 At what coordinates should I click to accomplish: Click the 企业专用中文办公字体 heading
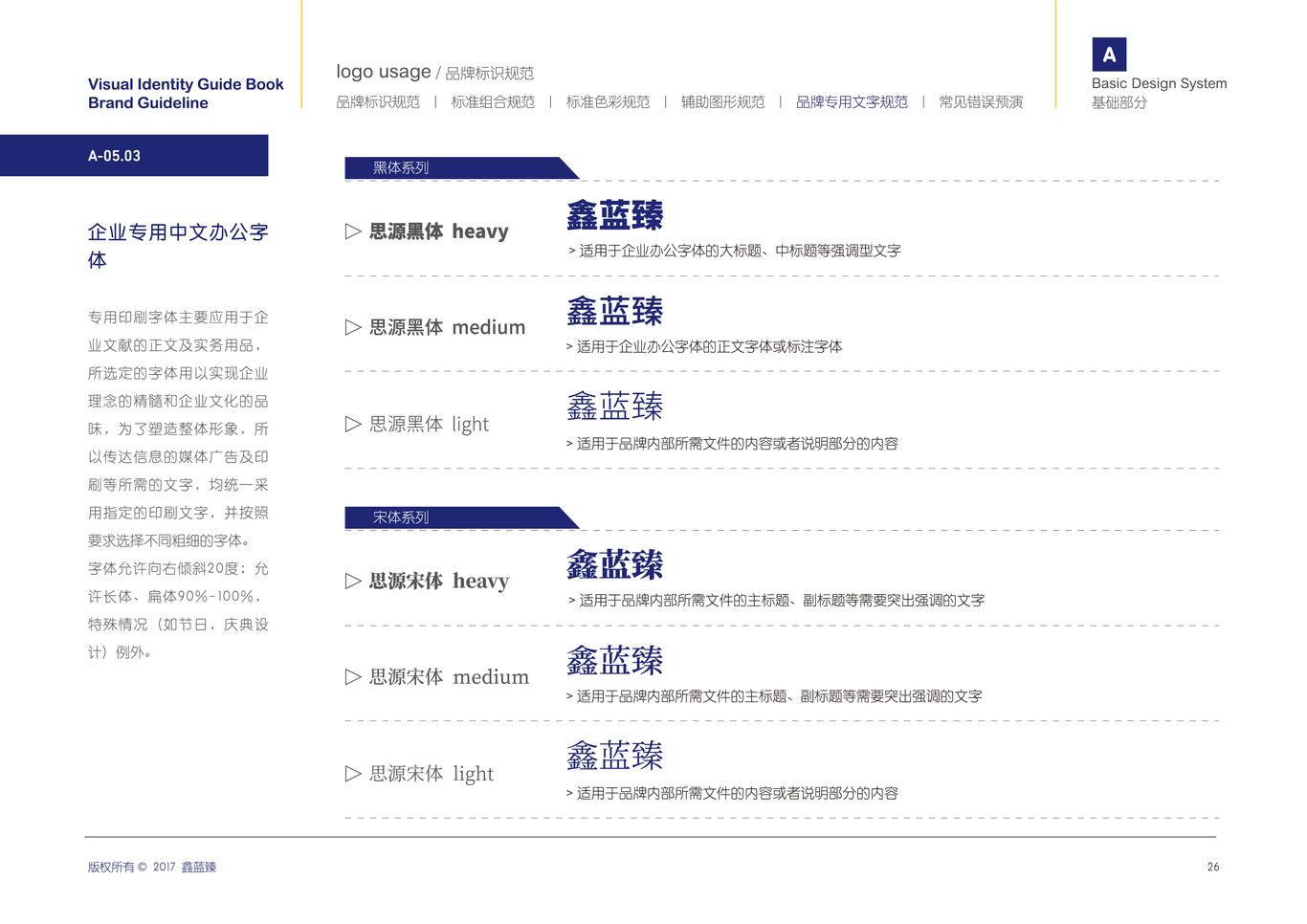(178, 246)
